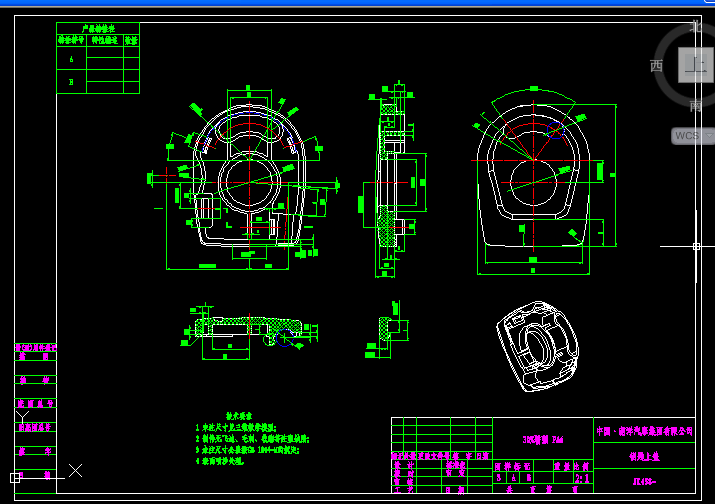Click the 2:1 scale value in title block
The image size is (715, 504).
pyautogui.click(x=582, y=478)
